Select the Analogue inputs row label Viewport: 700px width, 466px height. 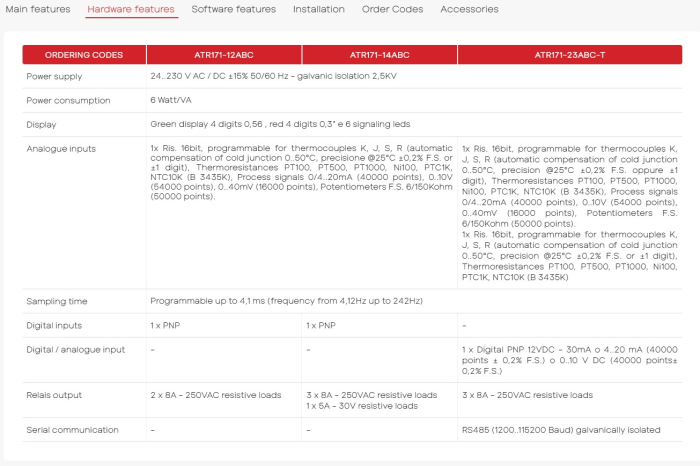(61, 149)
